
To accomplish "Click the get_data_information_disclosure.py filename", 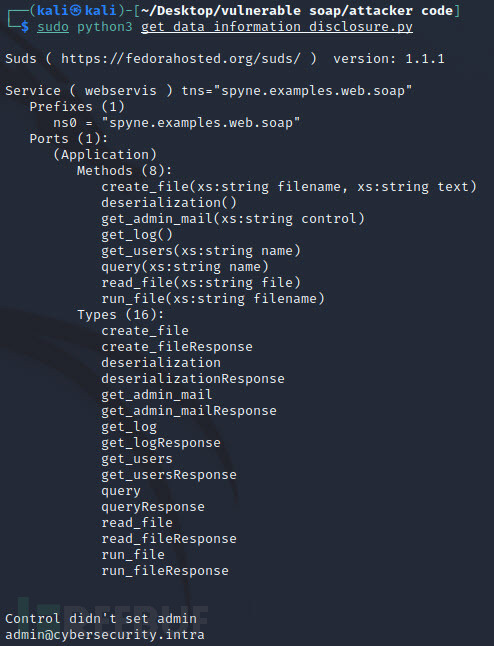I will coord(277,27).
